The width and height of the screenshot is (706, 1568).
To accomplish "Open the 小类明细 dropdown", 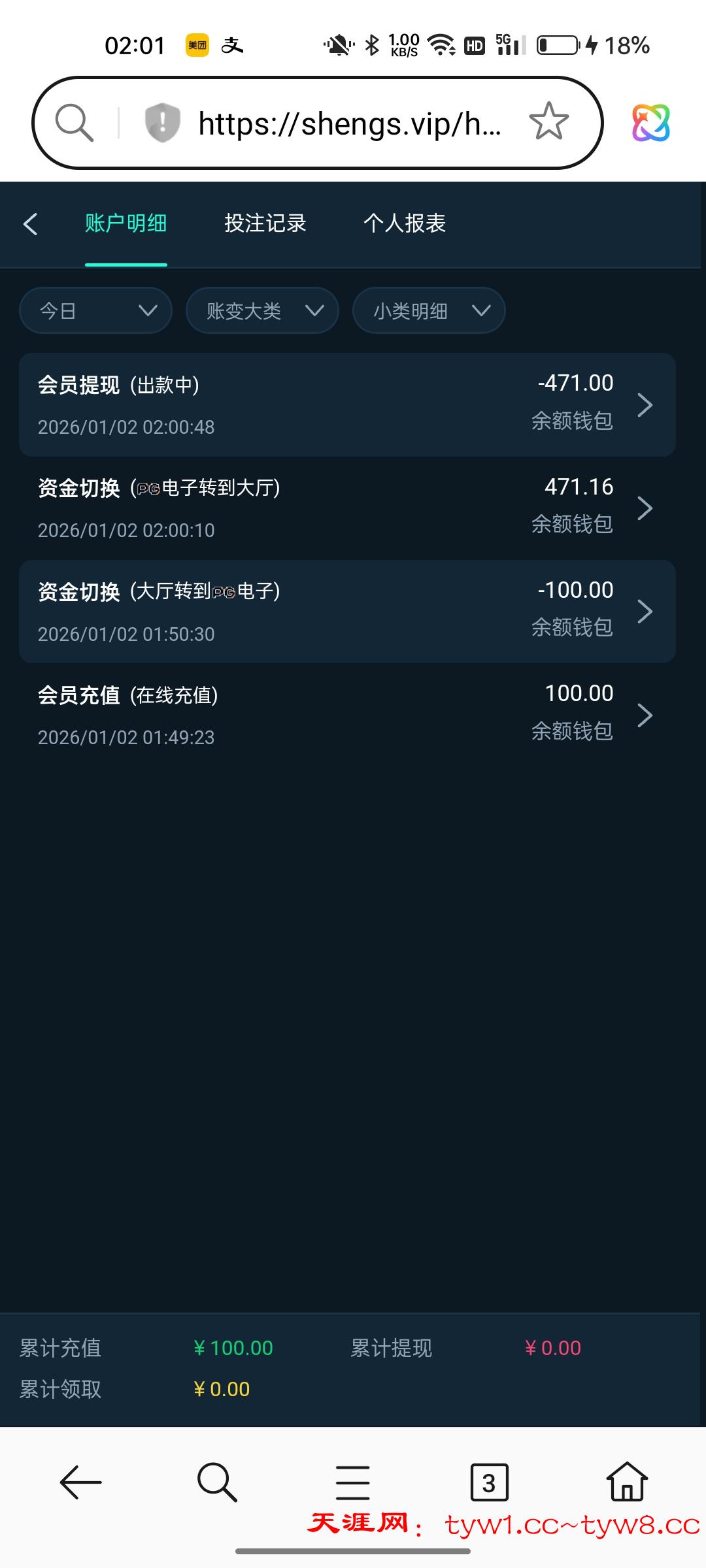I will (x=429, y=310).
